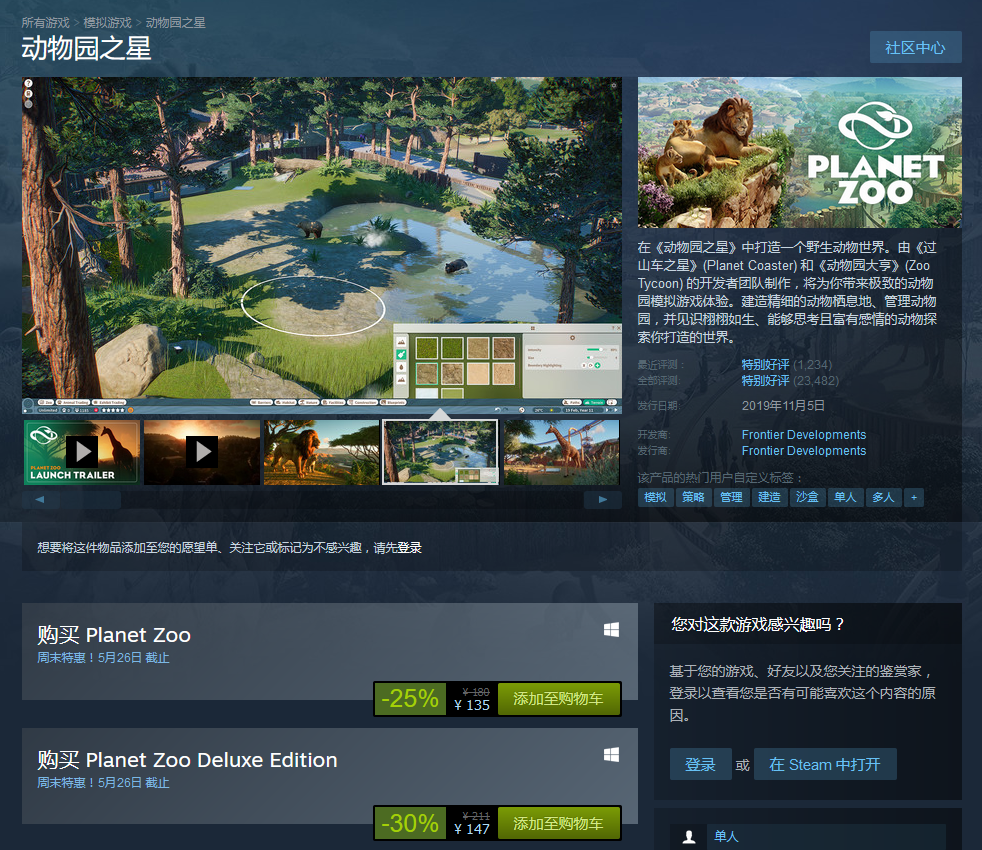Viewport: 982px width, 850px height.
Task: Select the giraffe screenshot thumbnail
Action: point(562,452)
